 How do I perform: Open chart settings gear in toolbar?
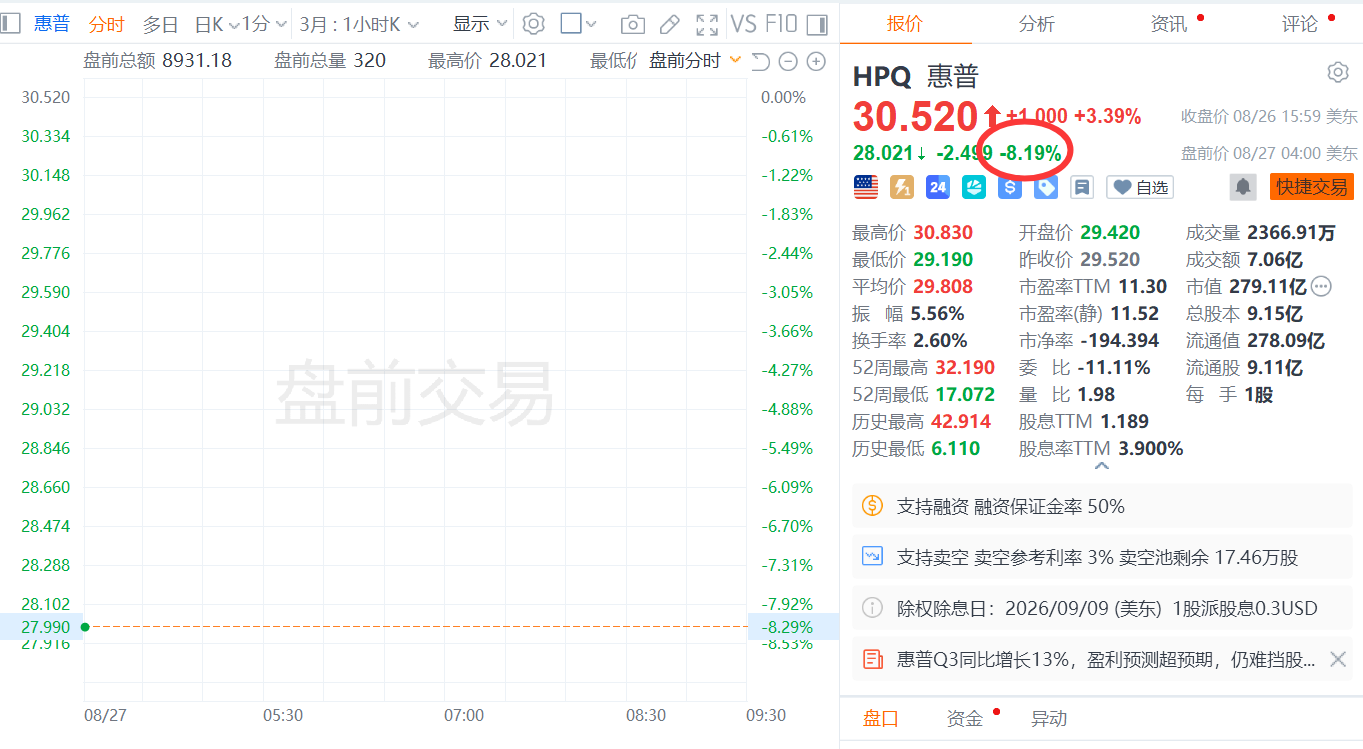click(534, 24)
